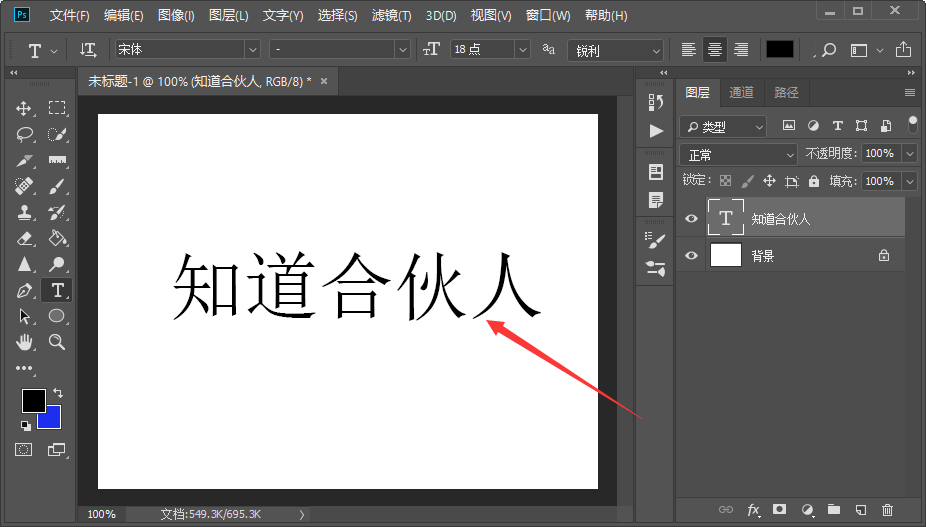Open the Edit Toolbar ellipsis menu

pyautogui.click(x=24, y=368)
